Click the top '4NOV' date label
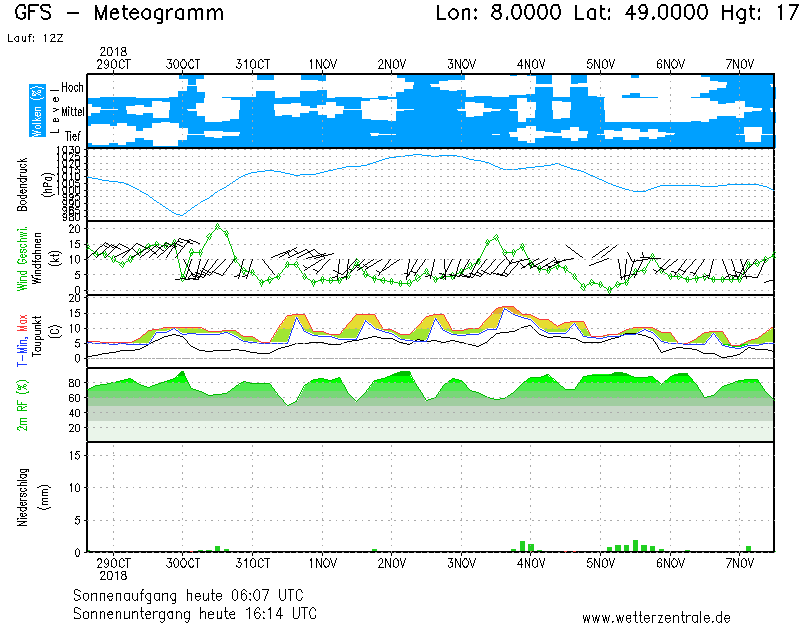 (x=531, y=65)
